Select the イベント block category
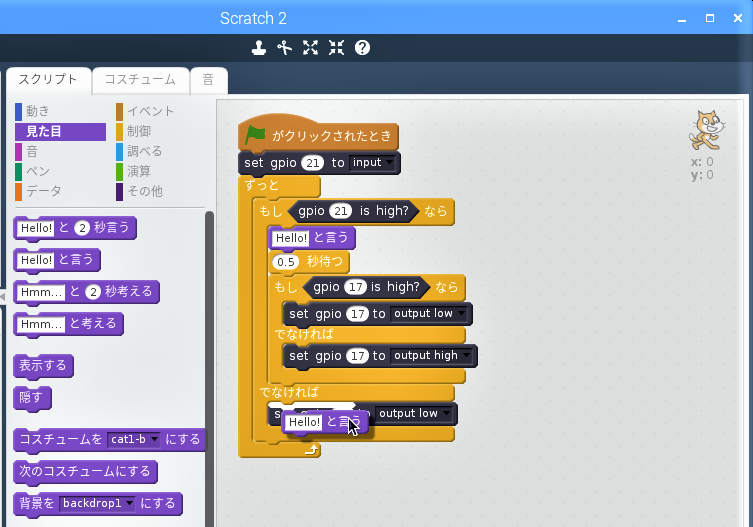The image size is (753, 527). pos(145,111)
